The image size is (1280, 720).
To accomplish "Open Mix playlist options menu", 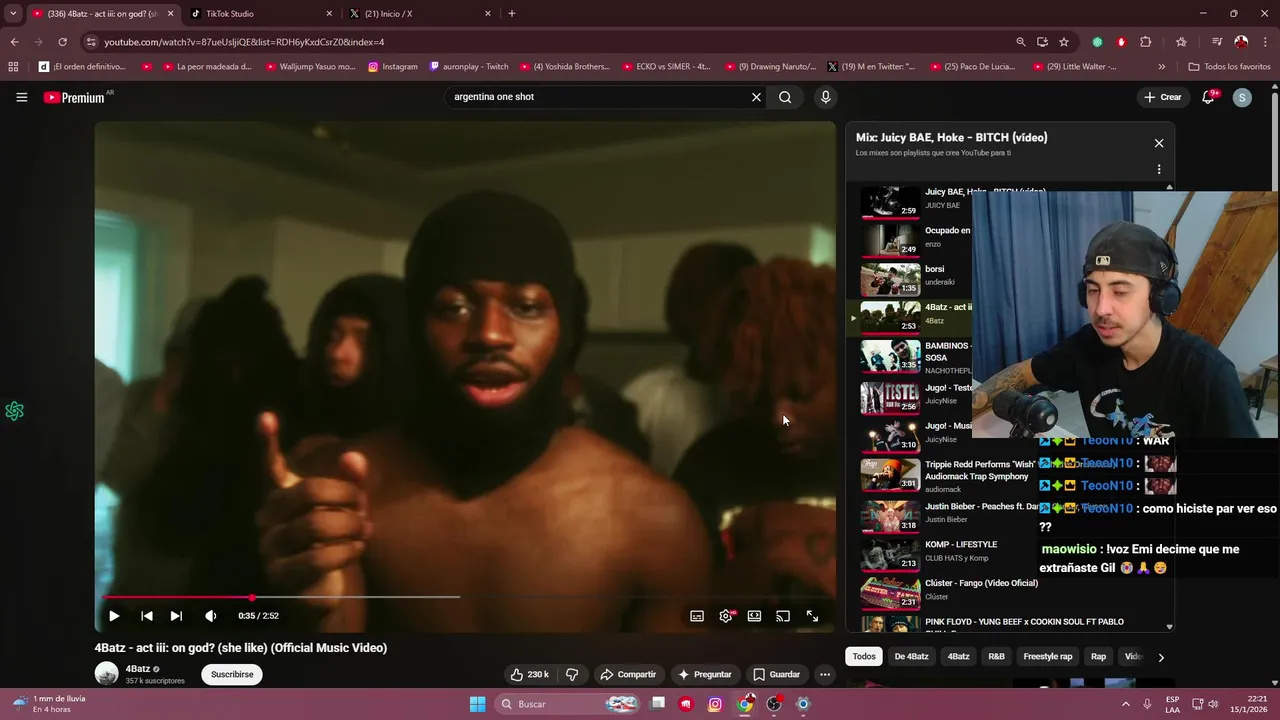I will coord(1159,170).
